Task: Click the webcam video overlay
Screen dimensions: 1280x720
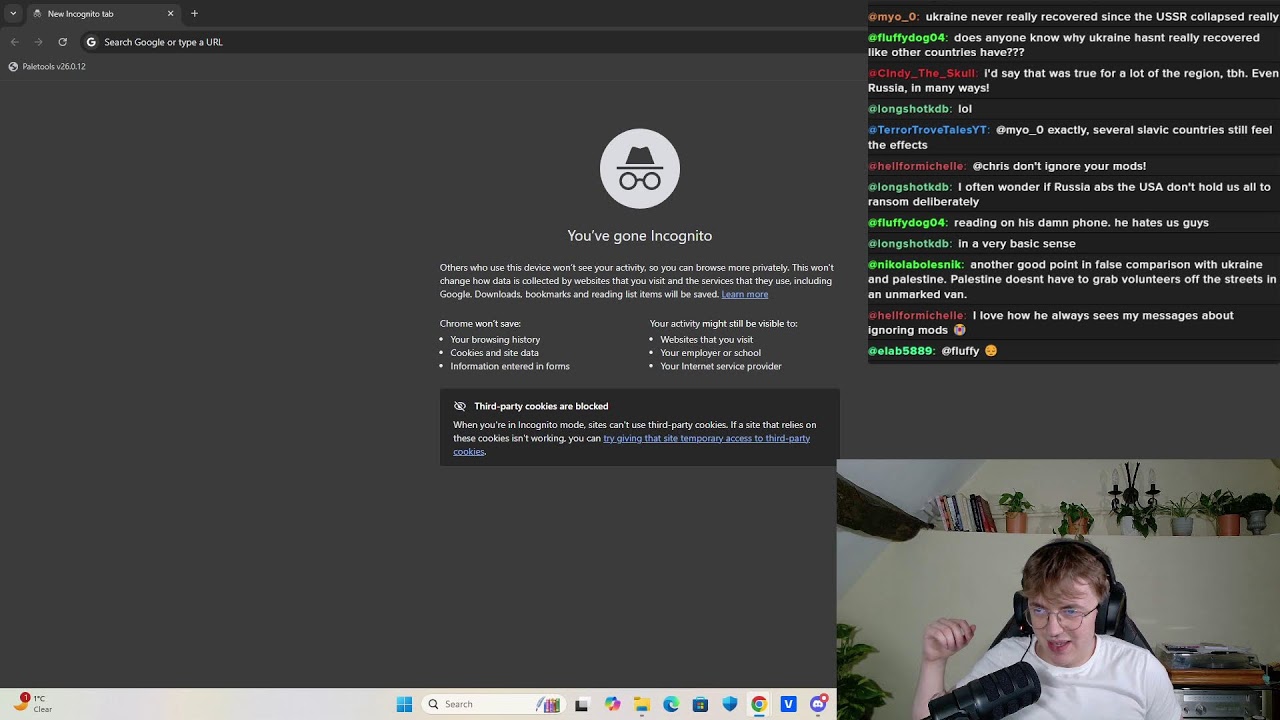Action: coord(1058,590)
